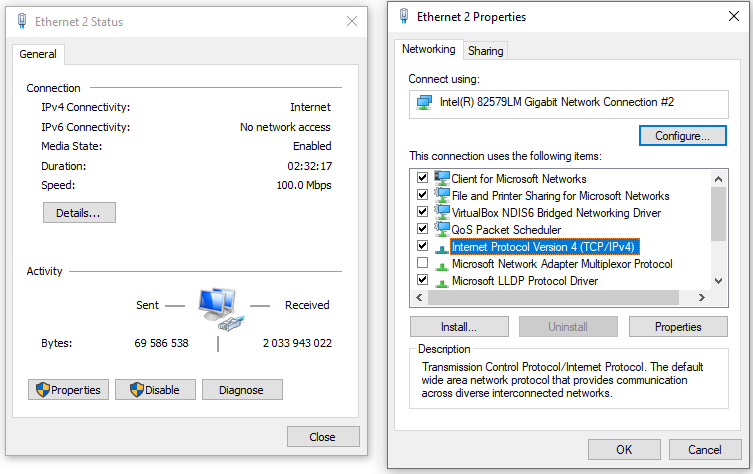Click the VirtualBox NDIS6 Bridged Networking Driver icon
Screen dimensions: 753x474
[x=442, y=212]
